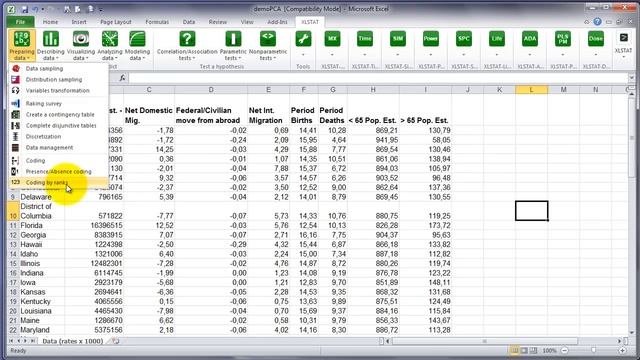Open the XLSTAT-PLSPM module
640x360 pixels.
tap(563, 44)
